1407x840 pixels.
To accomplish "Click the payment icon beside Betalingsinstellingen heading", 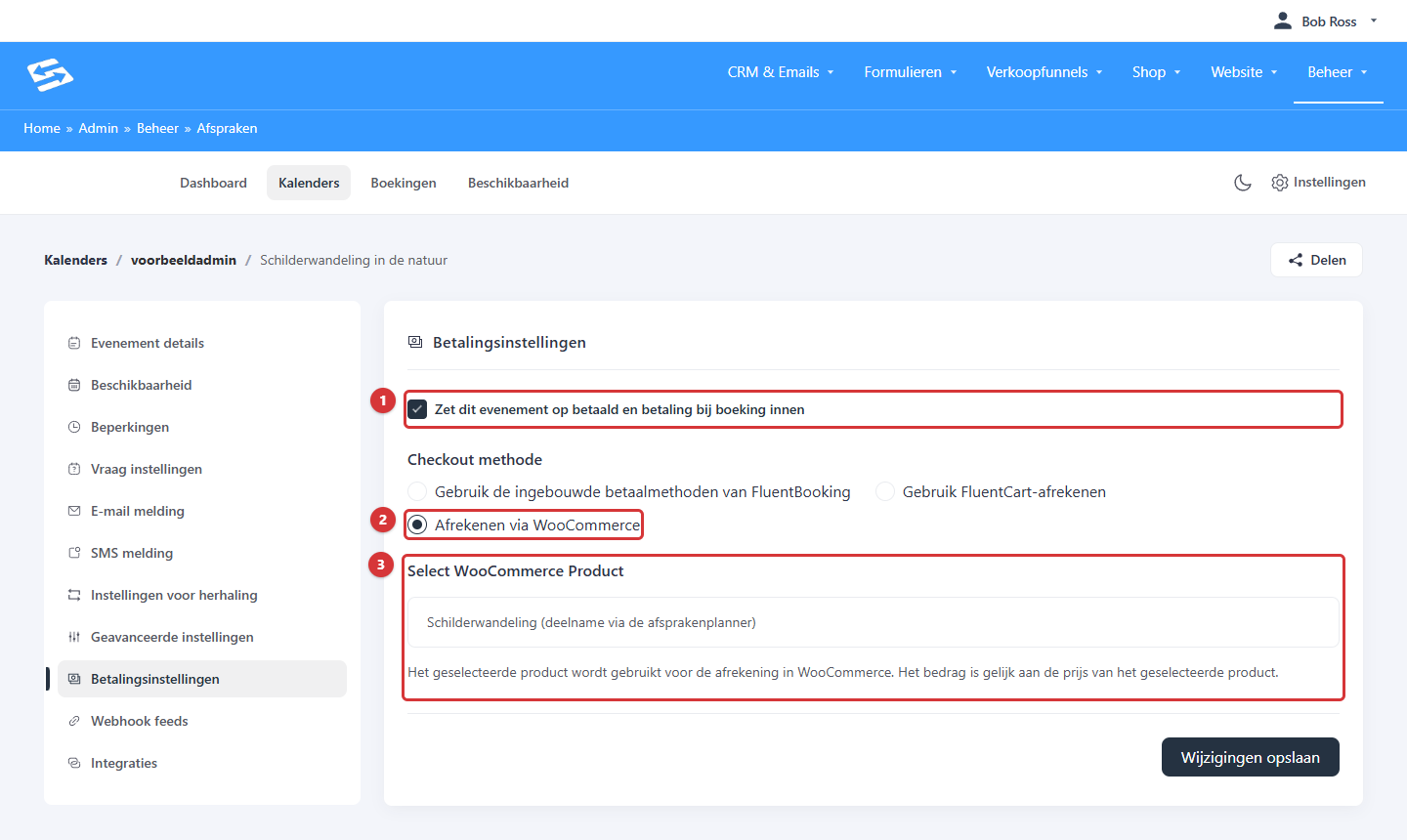I will pyautogui.click(x=415, y=342).
